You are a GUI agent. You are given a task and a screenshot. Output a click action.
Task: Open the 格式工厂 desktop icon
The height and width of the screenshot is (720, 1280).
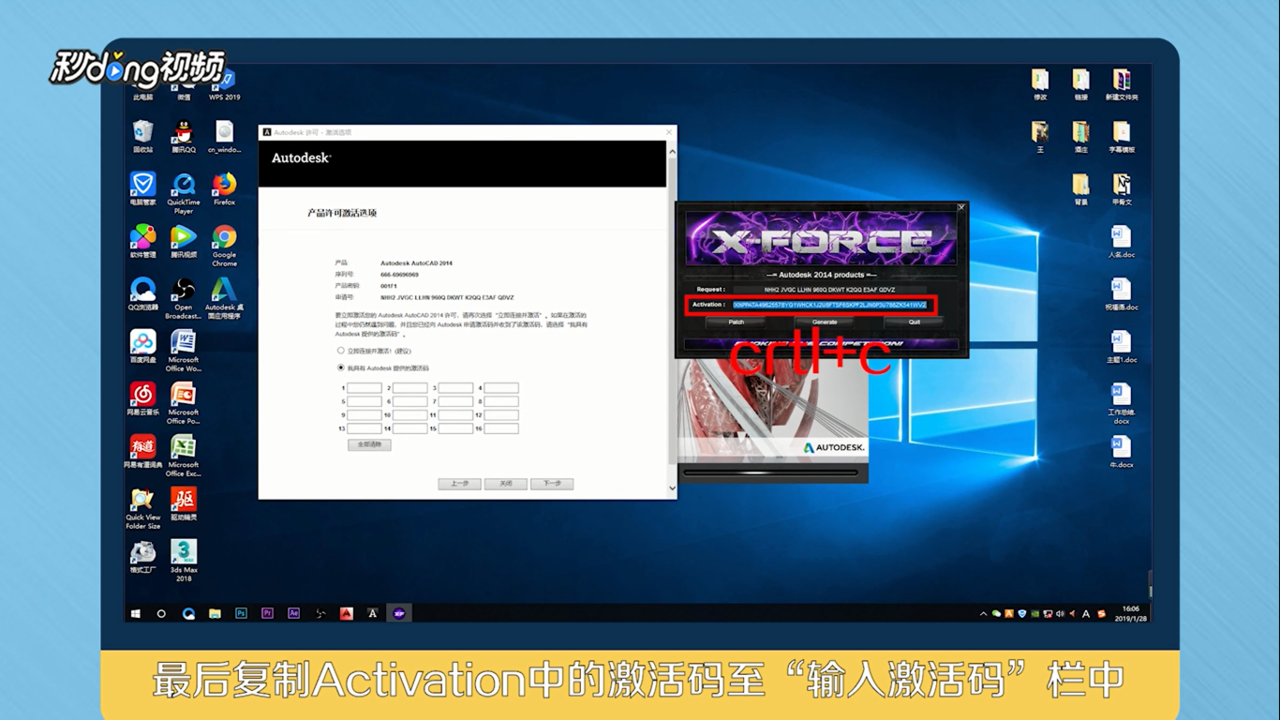pos(142,556)
